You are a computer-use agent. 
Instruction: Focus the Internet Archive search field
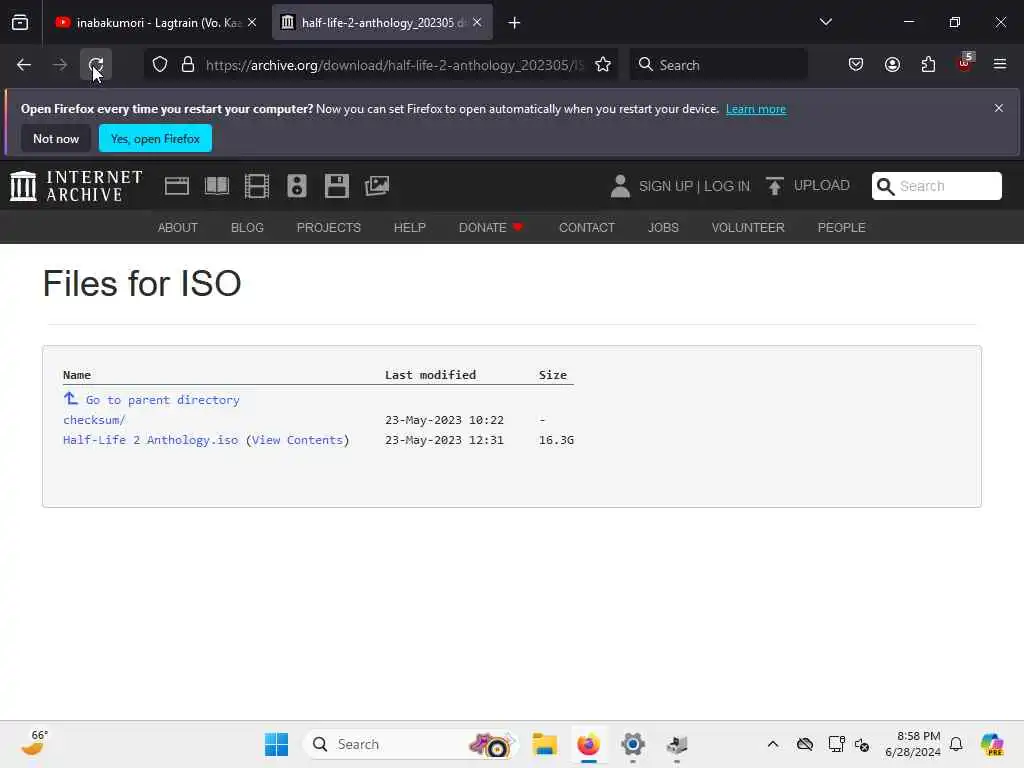click(936, 186)
